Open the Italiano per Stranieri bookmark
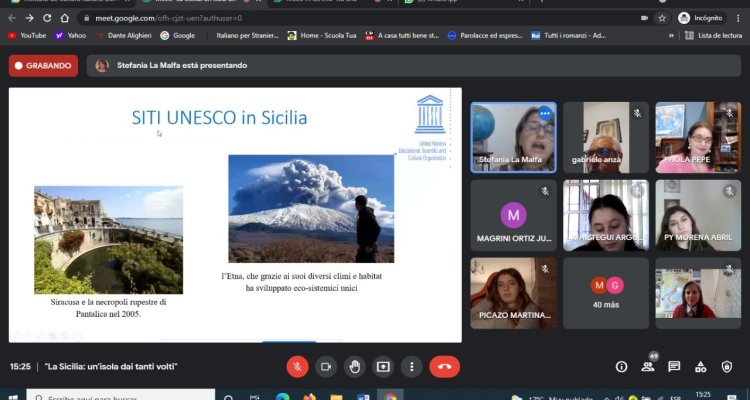The image size is (750, 400). [242, 35]
